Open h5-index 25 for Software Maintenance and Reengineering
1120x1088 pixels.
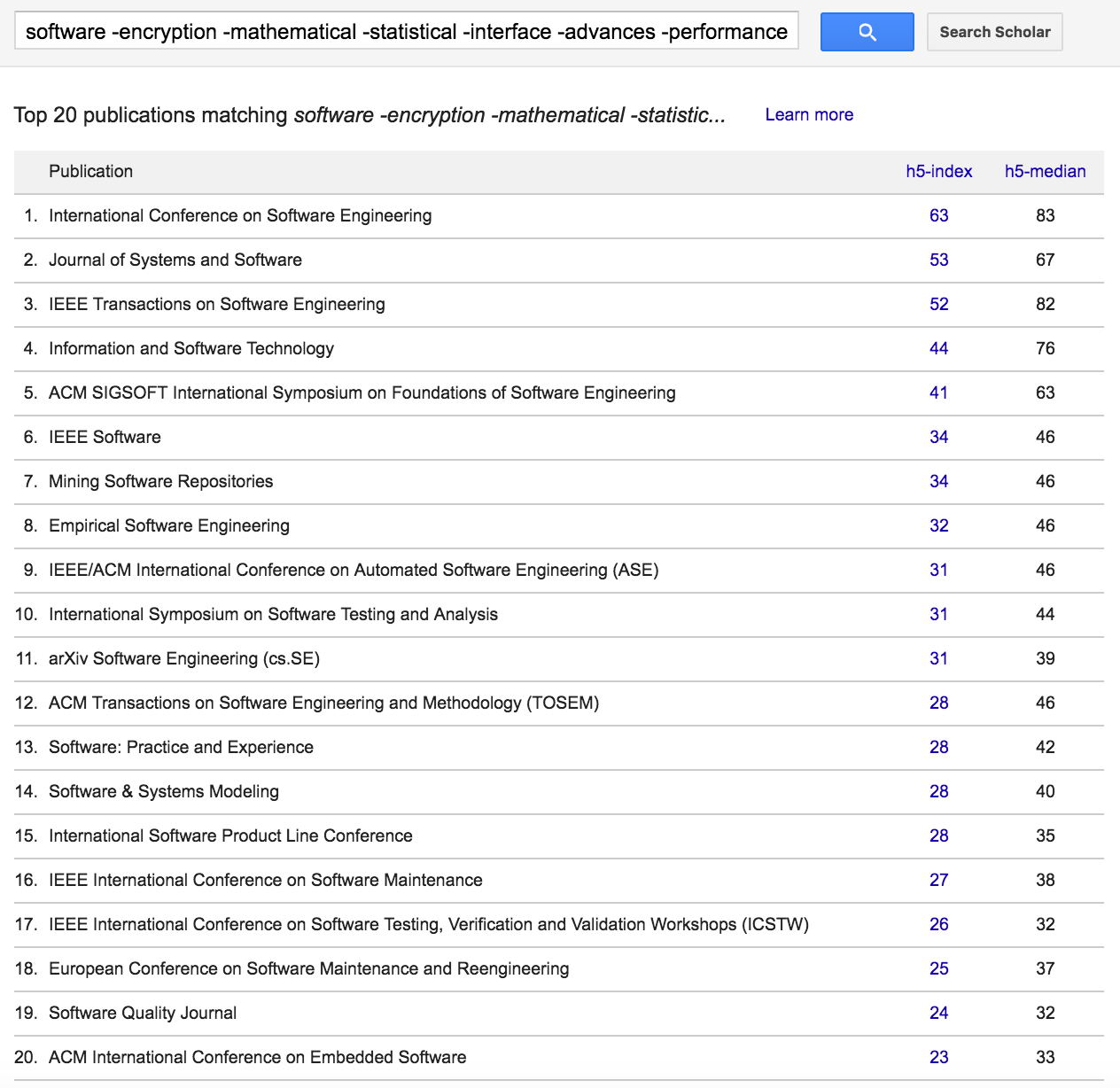[938, 968]
